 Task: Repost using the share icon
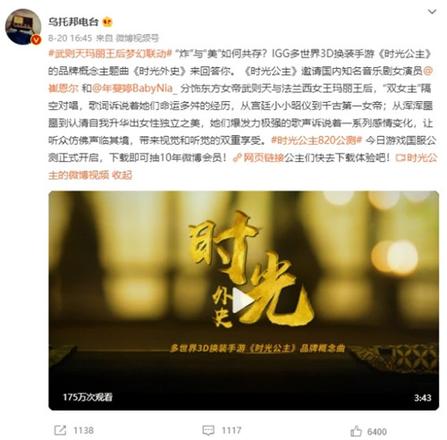[x=60, y=430]
